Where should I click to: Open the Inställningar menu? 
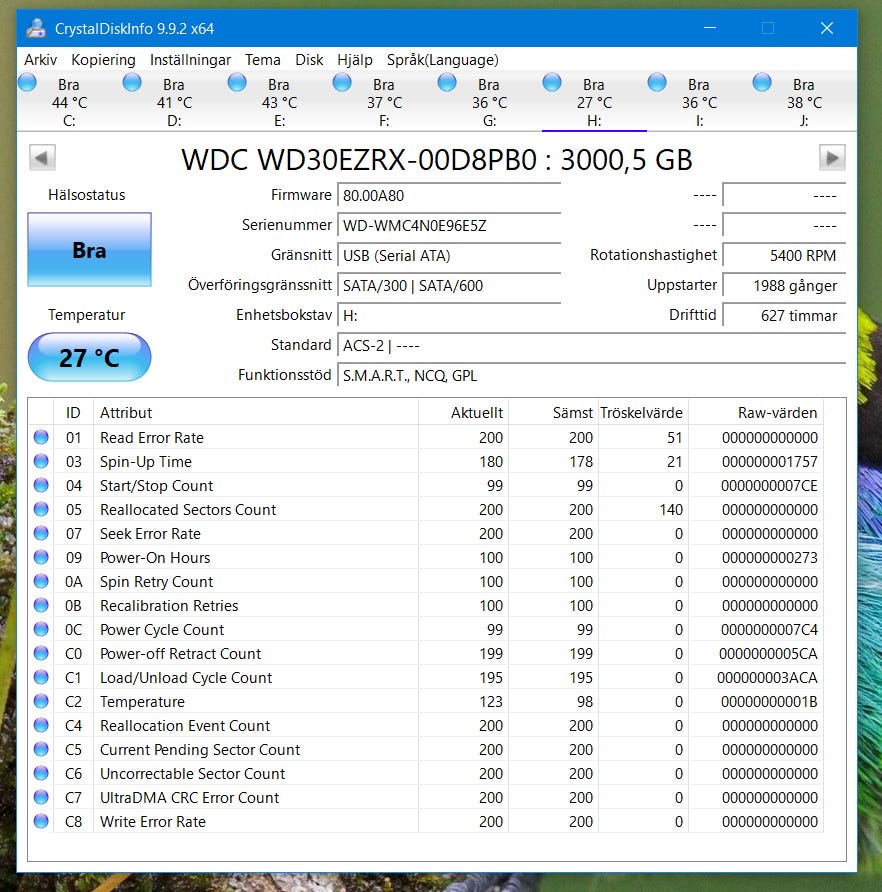pyautogui.click(x=190, y=60)
